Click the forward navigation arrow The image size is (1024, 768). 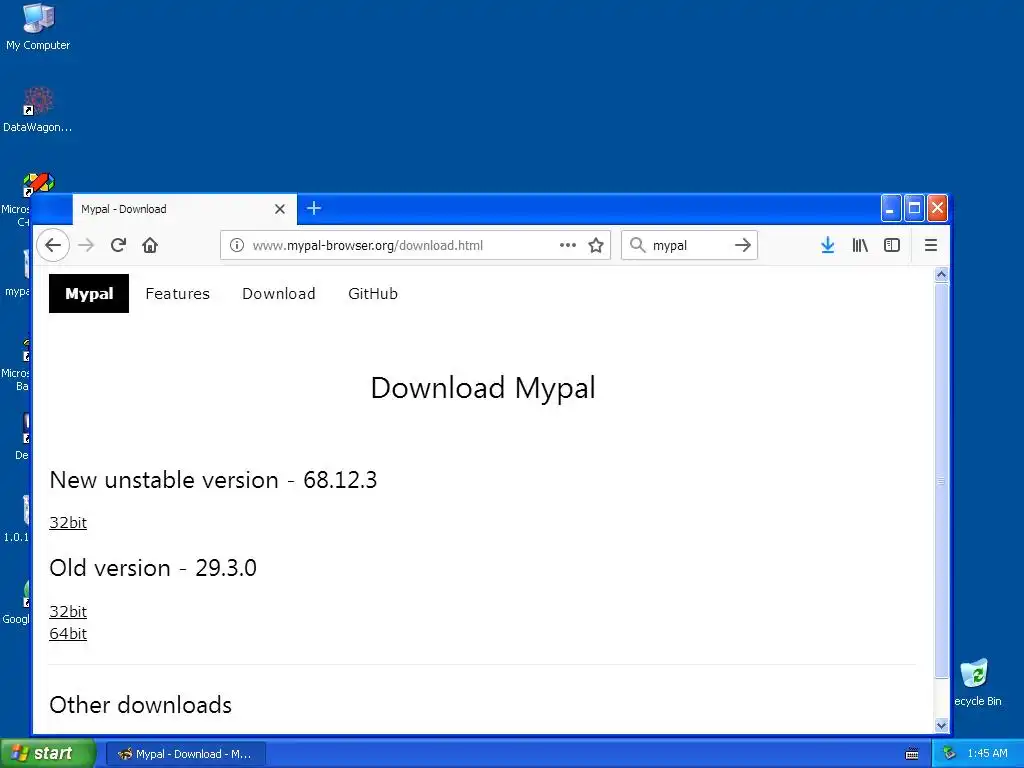(x=86, y=246)
